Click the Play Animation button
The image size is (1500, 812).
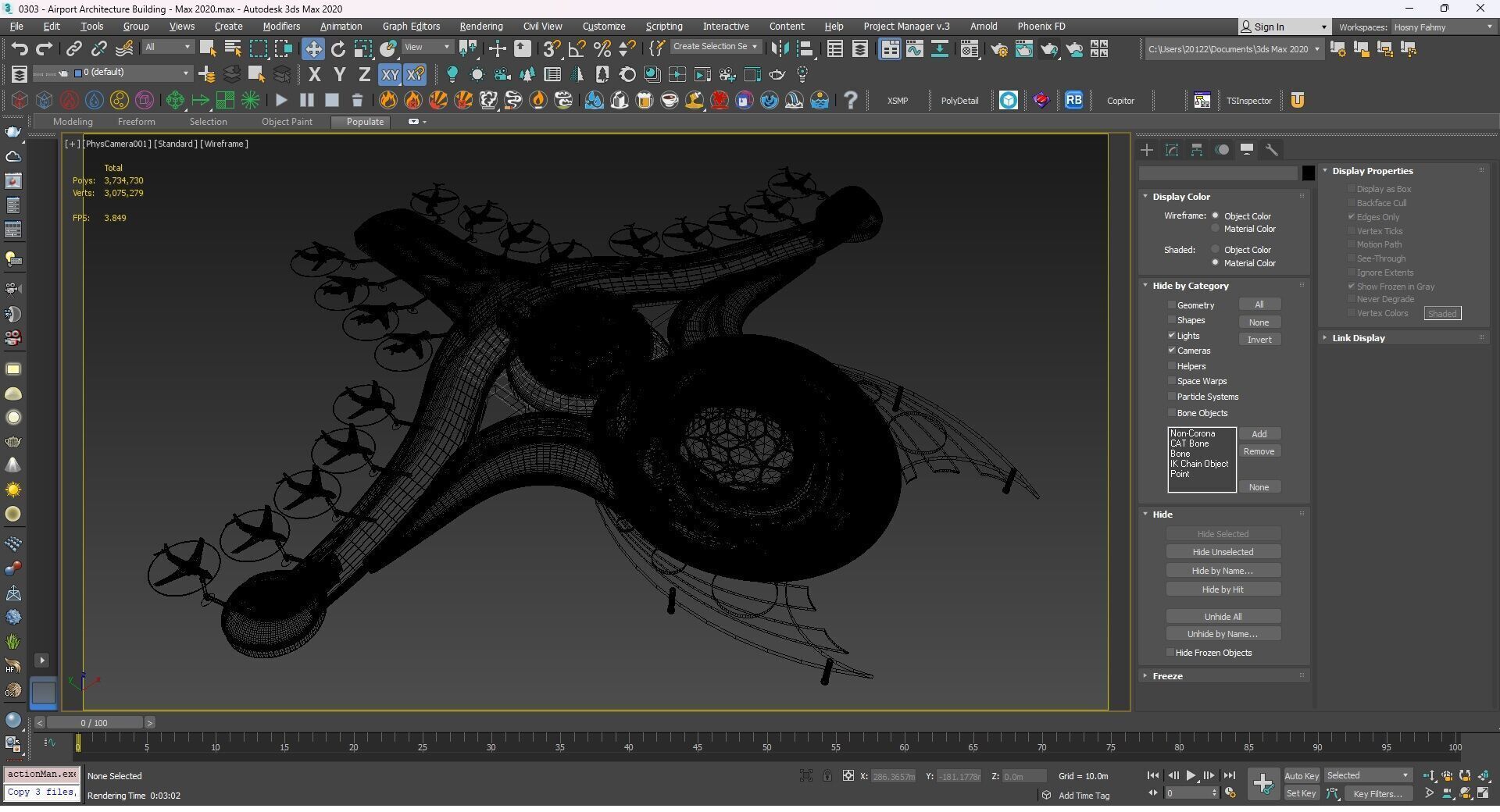[1191, 776]
